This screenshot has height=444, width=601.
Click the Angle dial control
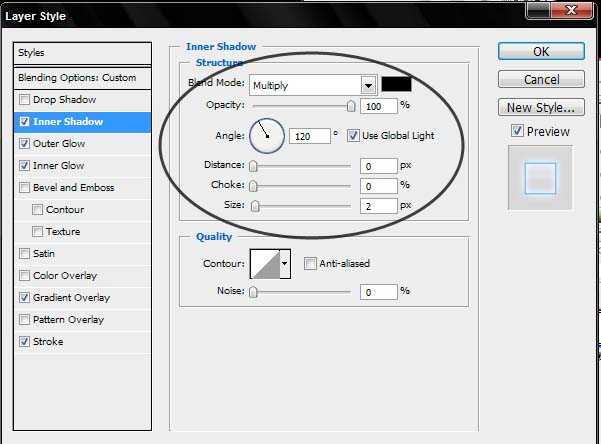[267, 136]
